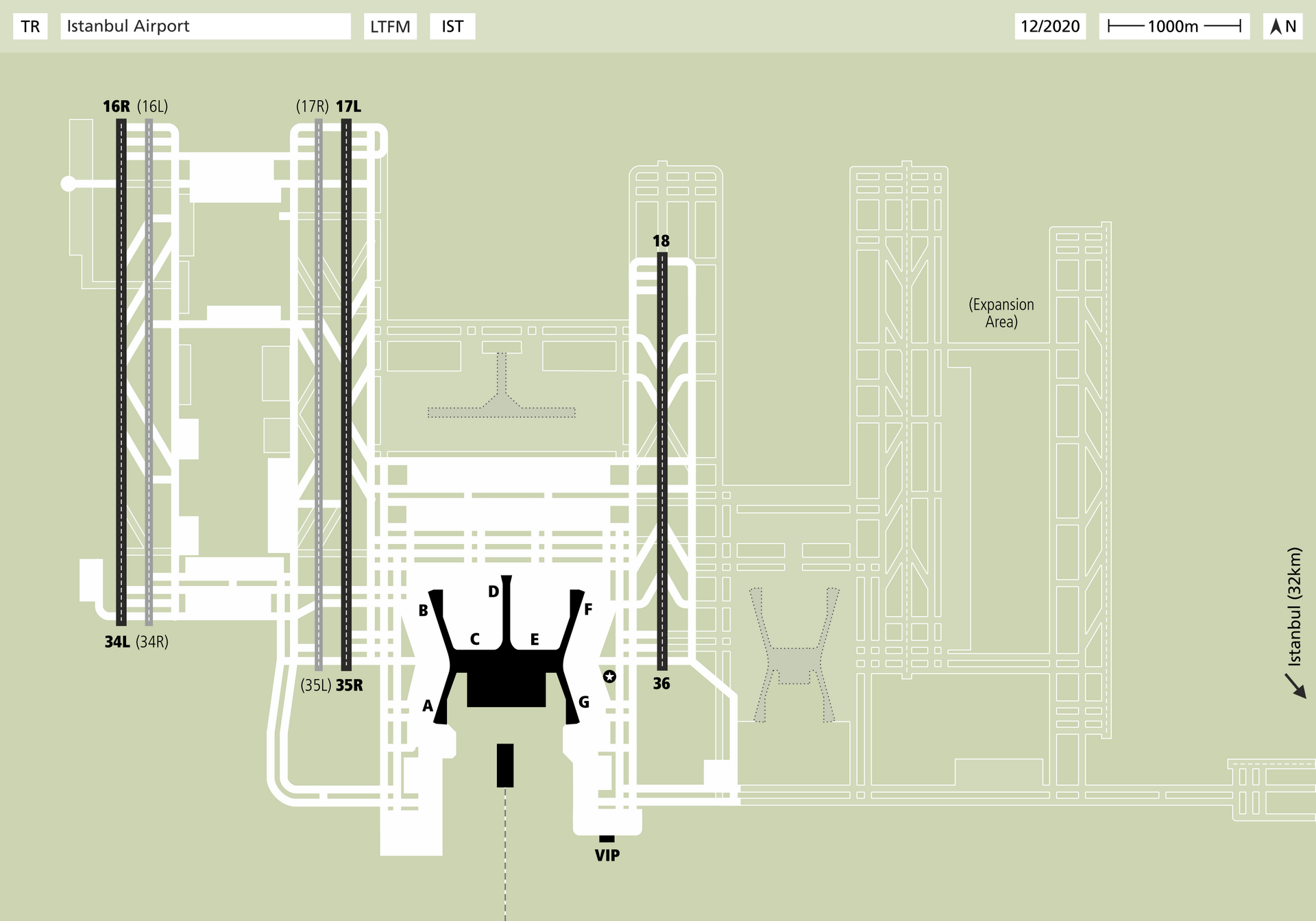Viewport: 1316px width, 921px height.
Task: Expand the (Expansion Area) region
Action: pyautogui.click(x=1001, y=312)
